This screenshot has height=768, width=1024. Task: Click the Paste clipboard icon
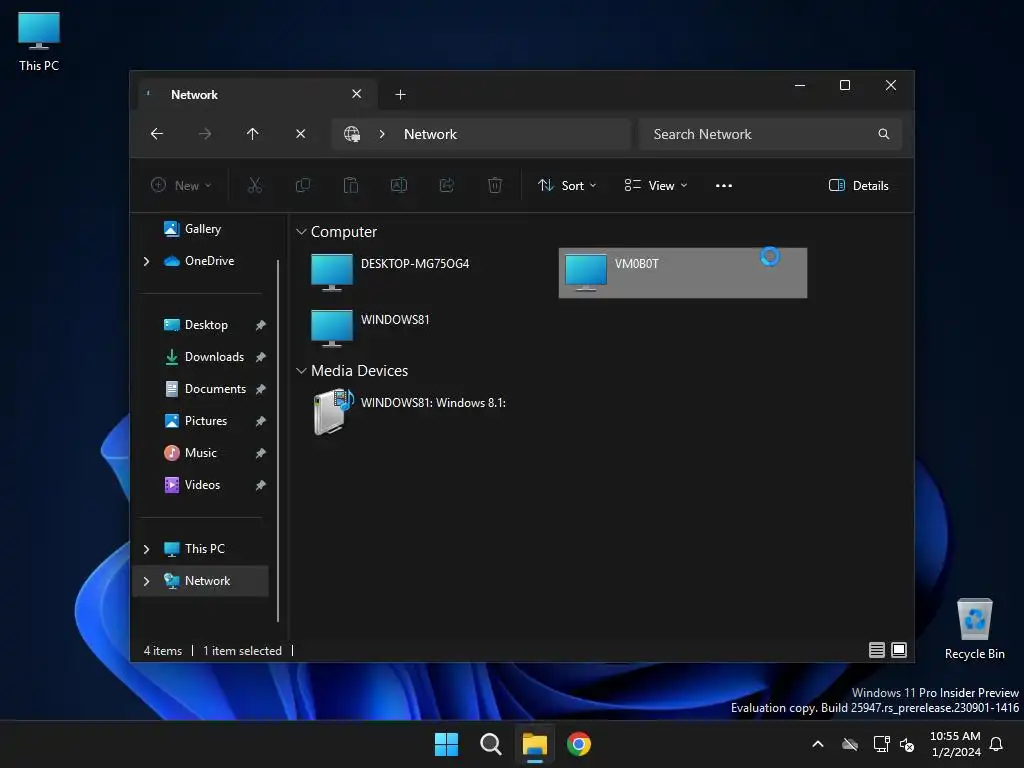[351, 185]
